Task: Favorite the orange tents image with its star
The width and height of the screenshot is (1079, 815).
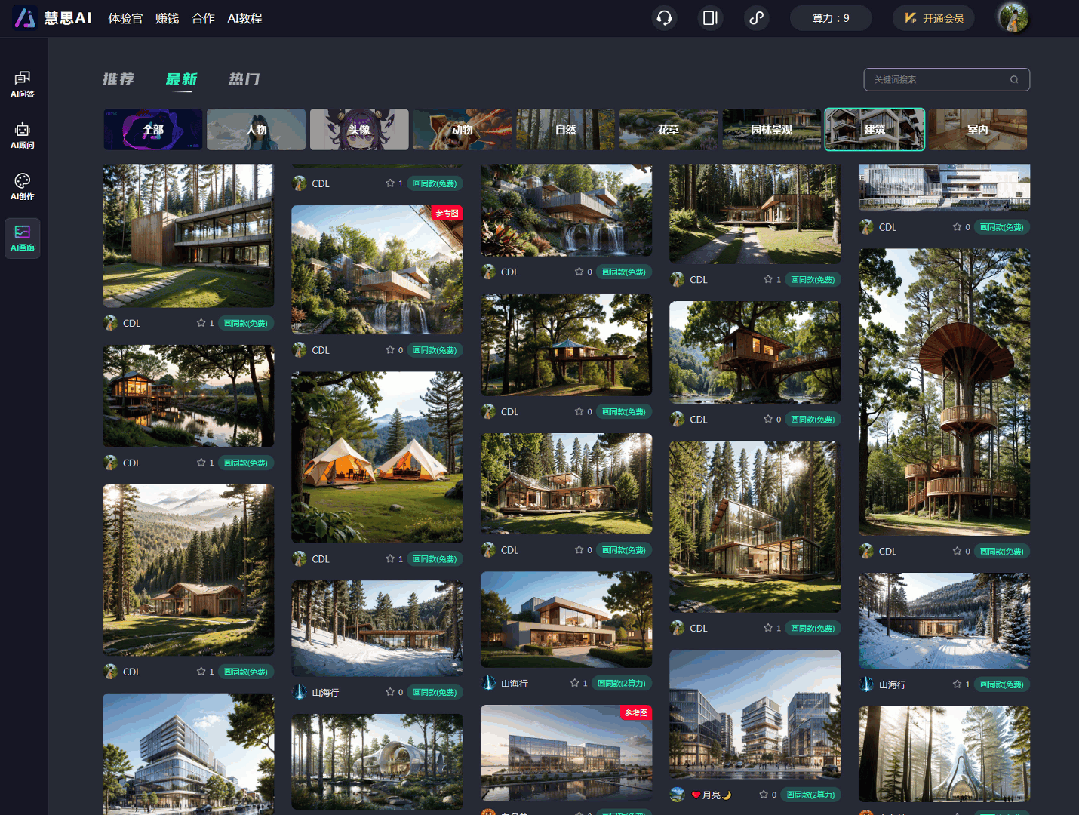Action: point(389,559)
